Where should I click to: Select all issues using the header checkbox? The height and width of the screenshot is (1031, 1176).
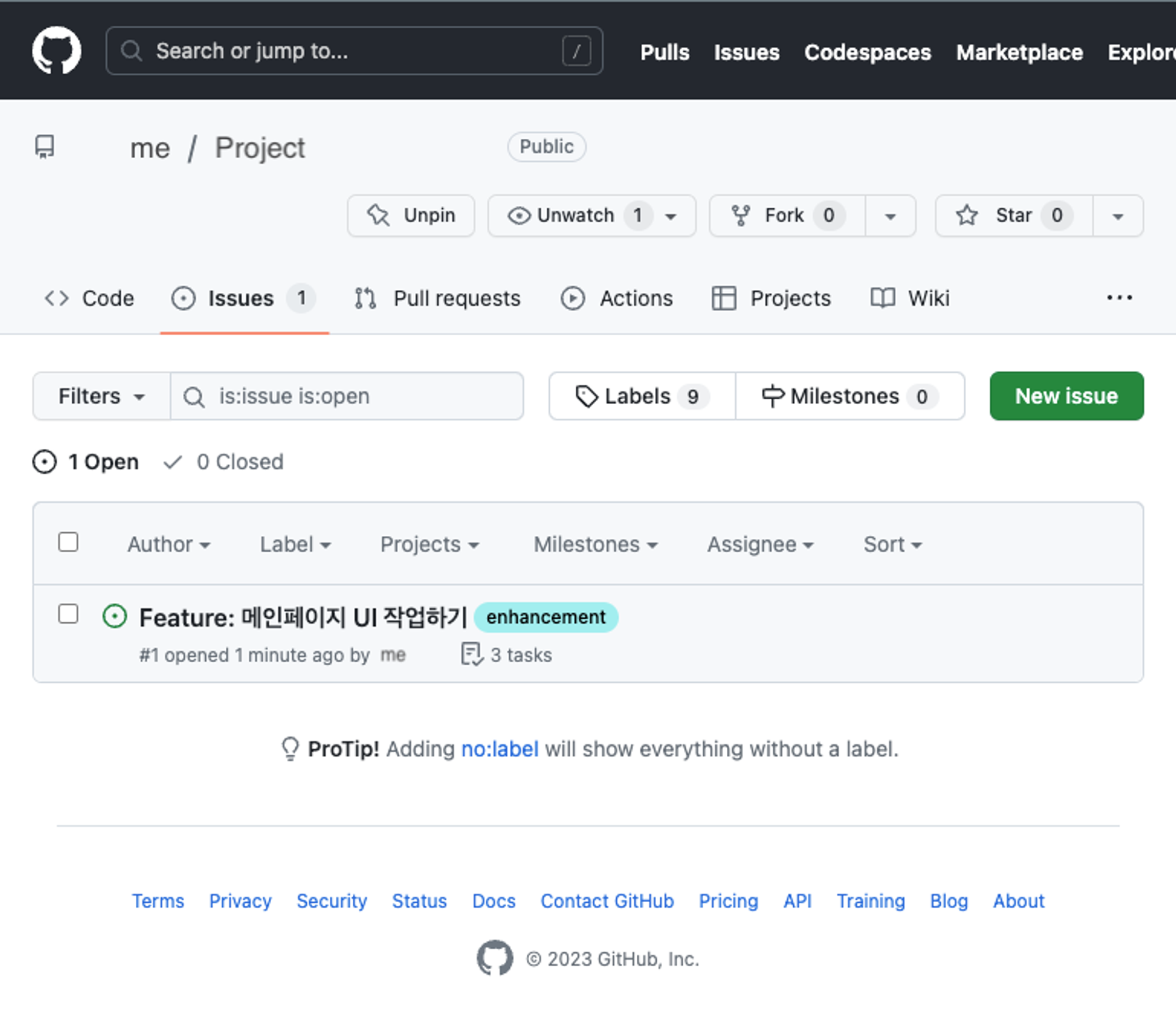click(68, 542)
